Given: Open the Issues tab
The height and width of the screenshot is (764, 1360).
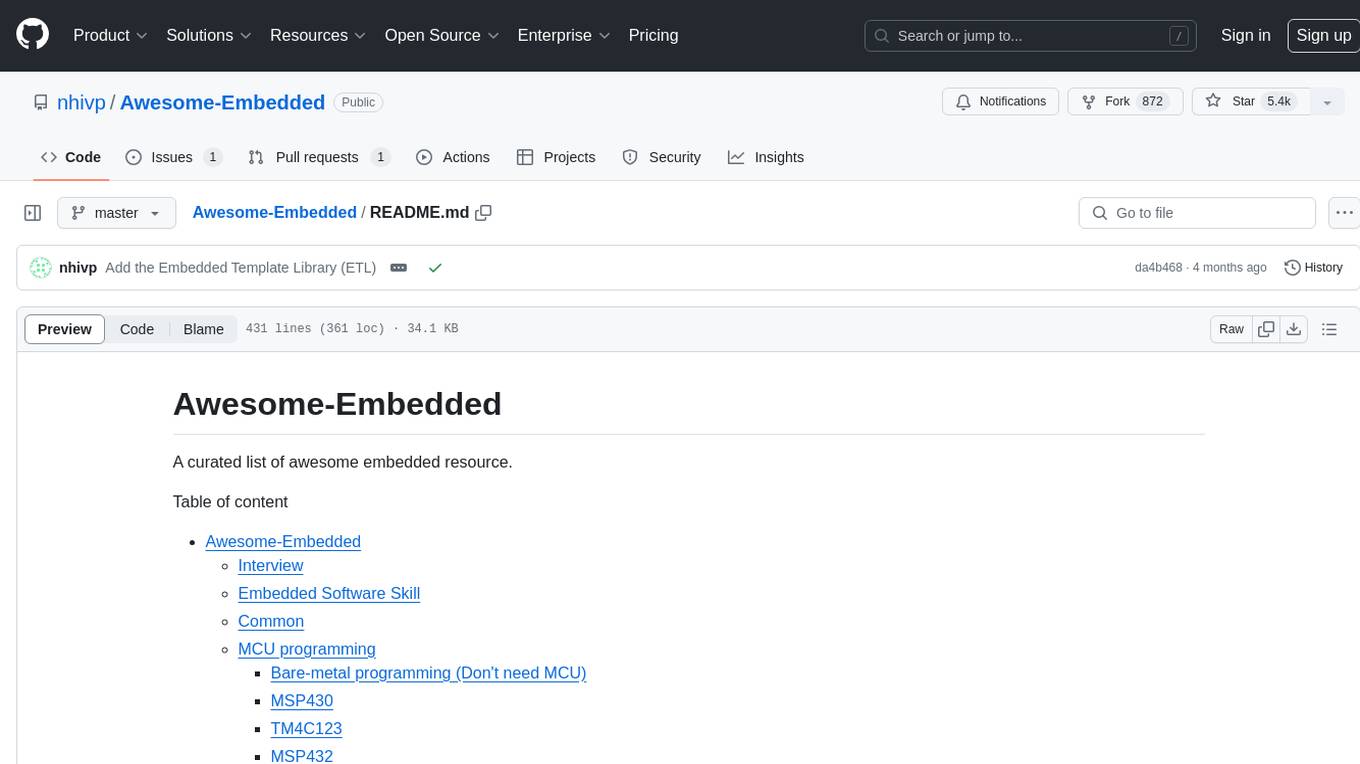Looking at the screenshot, I should pyautogui.click(x=173, y=157).
